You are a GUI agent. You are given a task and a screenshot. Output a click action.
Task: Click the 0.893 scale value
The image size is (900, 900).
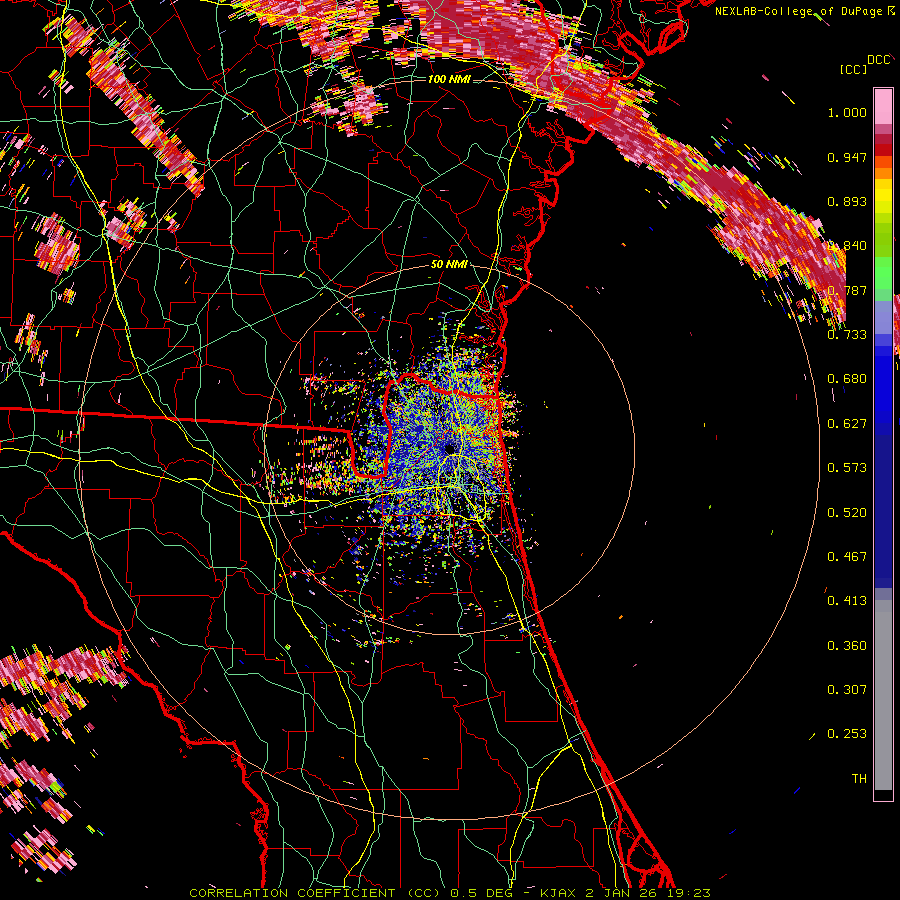pyautogui.click(x=847, y=201)
